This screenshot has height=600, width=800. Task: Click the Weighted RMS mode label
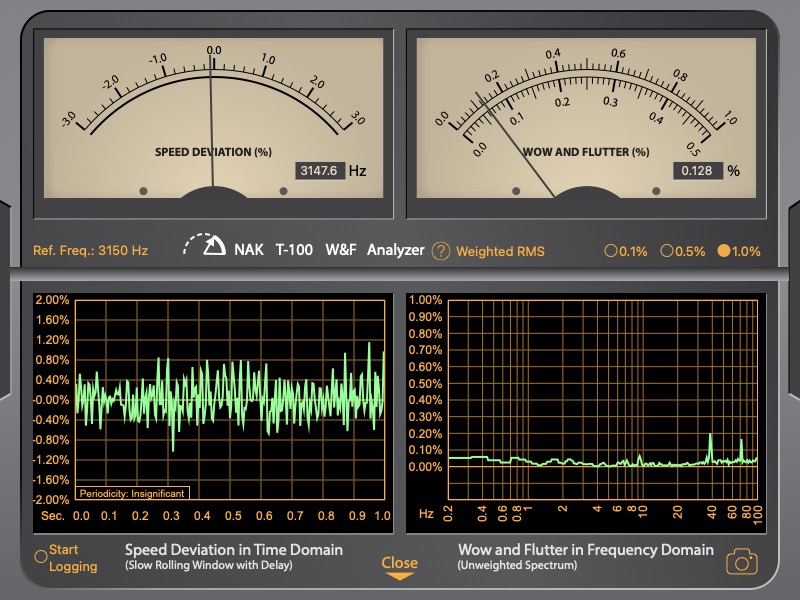point(500,252)
